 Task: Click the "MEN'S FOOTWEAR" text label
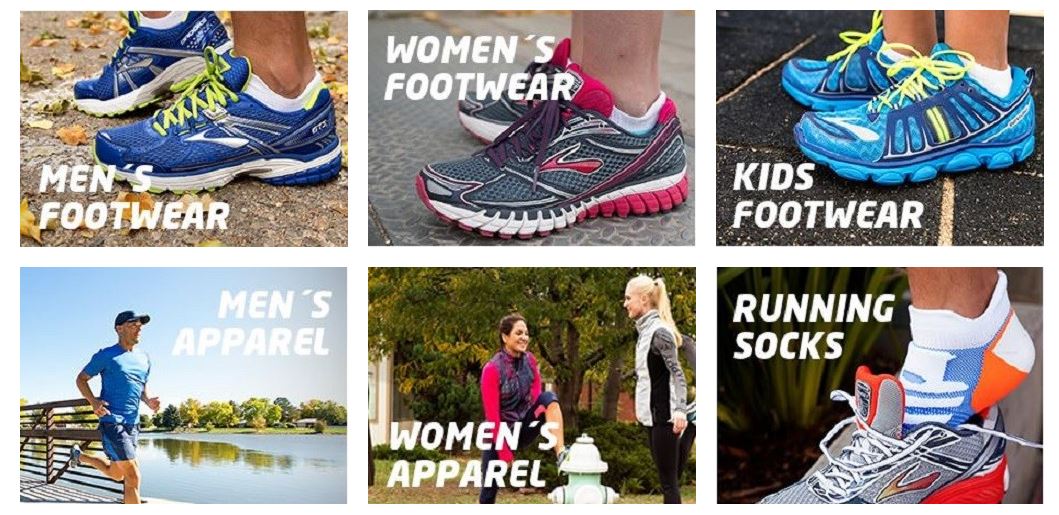[x=134, y=197]
